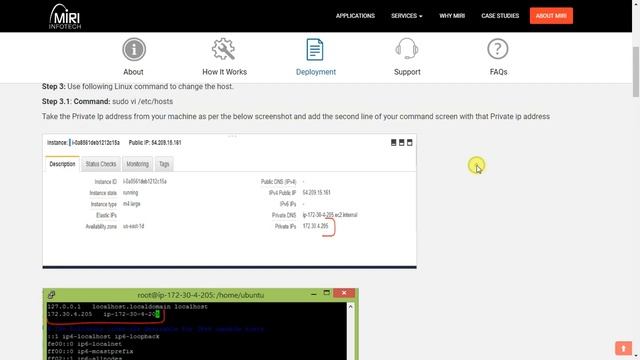Open the Applications menu item

click(x=355, y=16)
